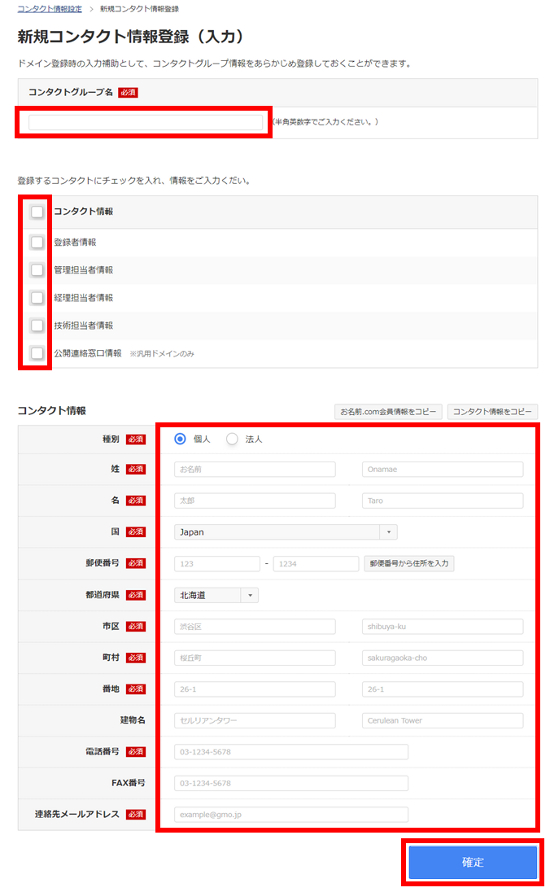Click the 電話番号 input field
550x892 pixels.
pyautogui.click(x=291, y=751)
